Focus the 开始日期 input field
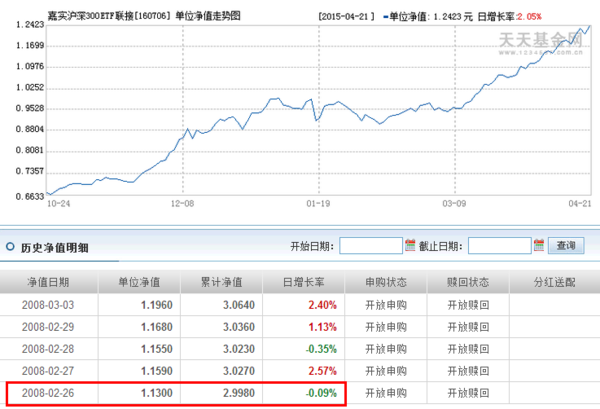Viewport: 600px width, 409px height. (371, 245)
